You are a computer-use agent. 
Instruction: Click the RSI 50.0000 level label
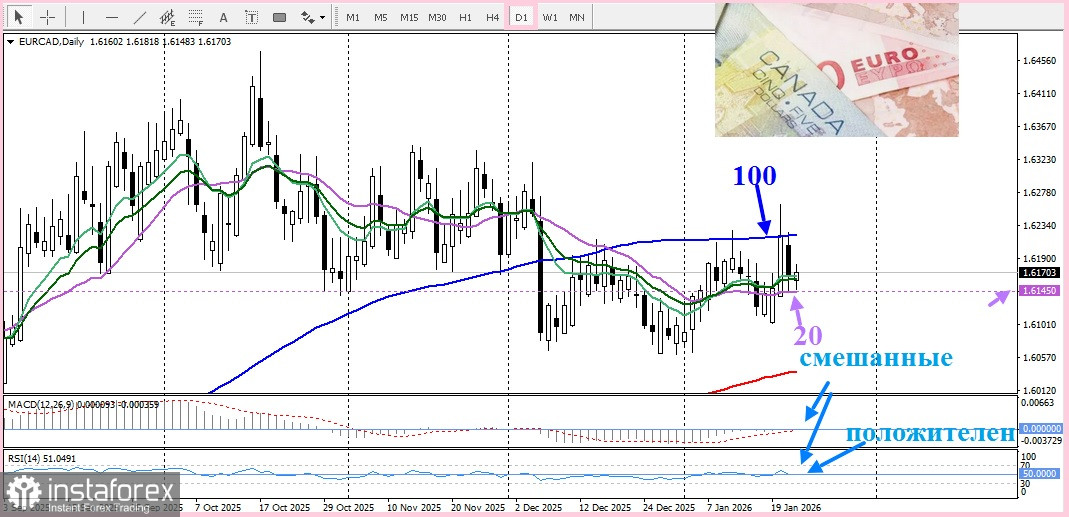[1040, 473]
